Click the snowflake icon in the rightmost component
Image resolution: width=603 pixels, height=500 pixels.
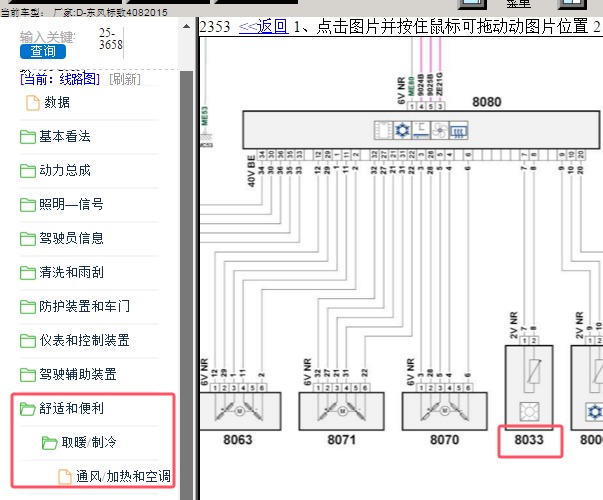pyautogui.click(x=594, y=412)
